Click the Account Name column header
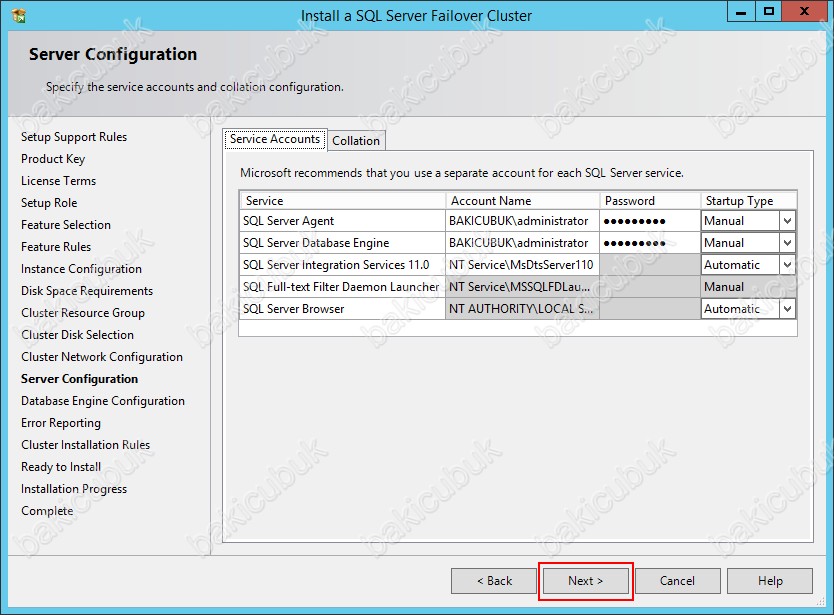 (x=522, y=201)
